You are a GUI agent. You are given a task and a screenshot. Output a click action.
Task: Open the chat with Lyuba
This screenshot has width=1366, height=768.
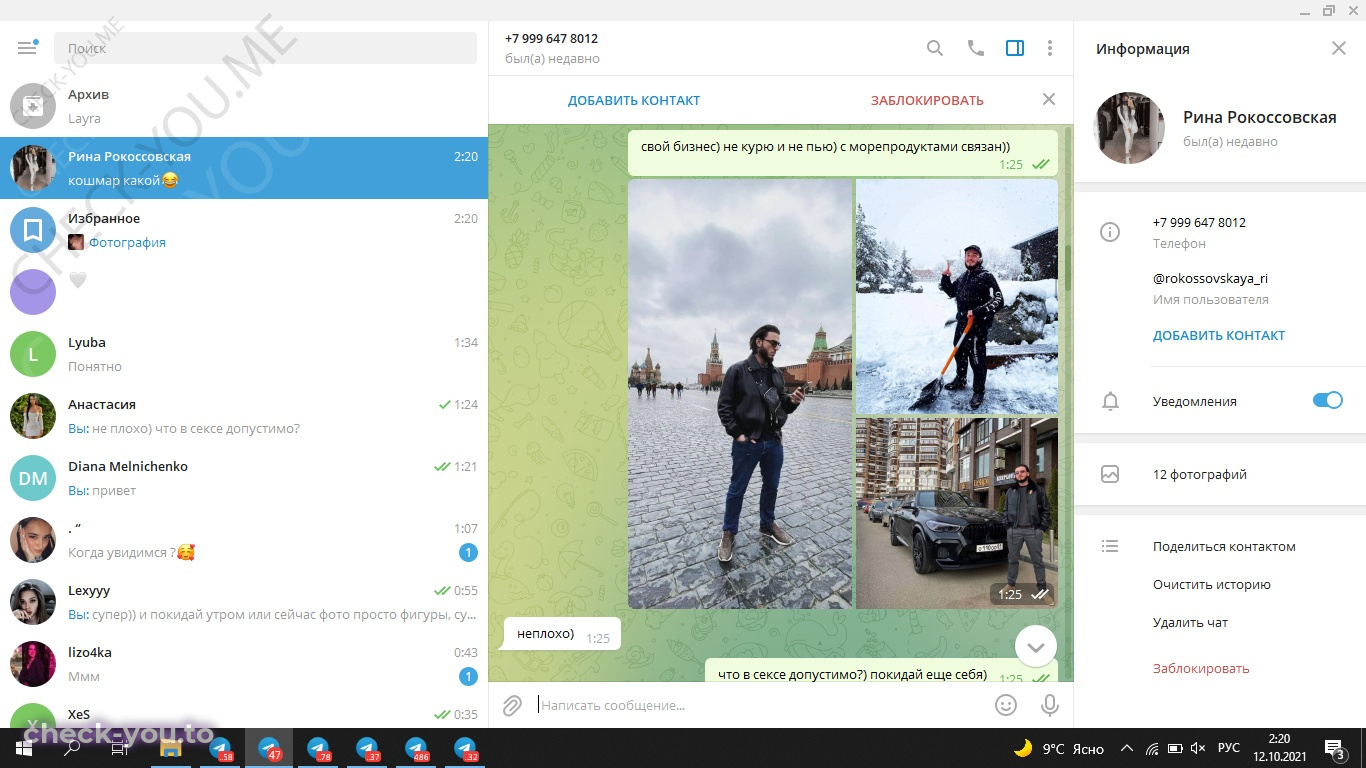(244, 354)
